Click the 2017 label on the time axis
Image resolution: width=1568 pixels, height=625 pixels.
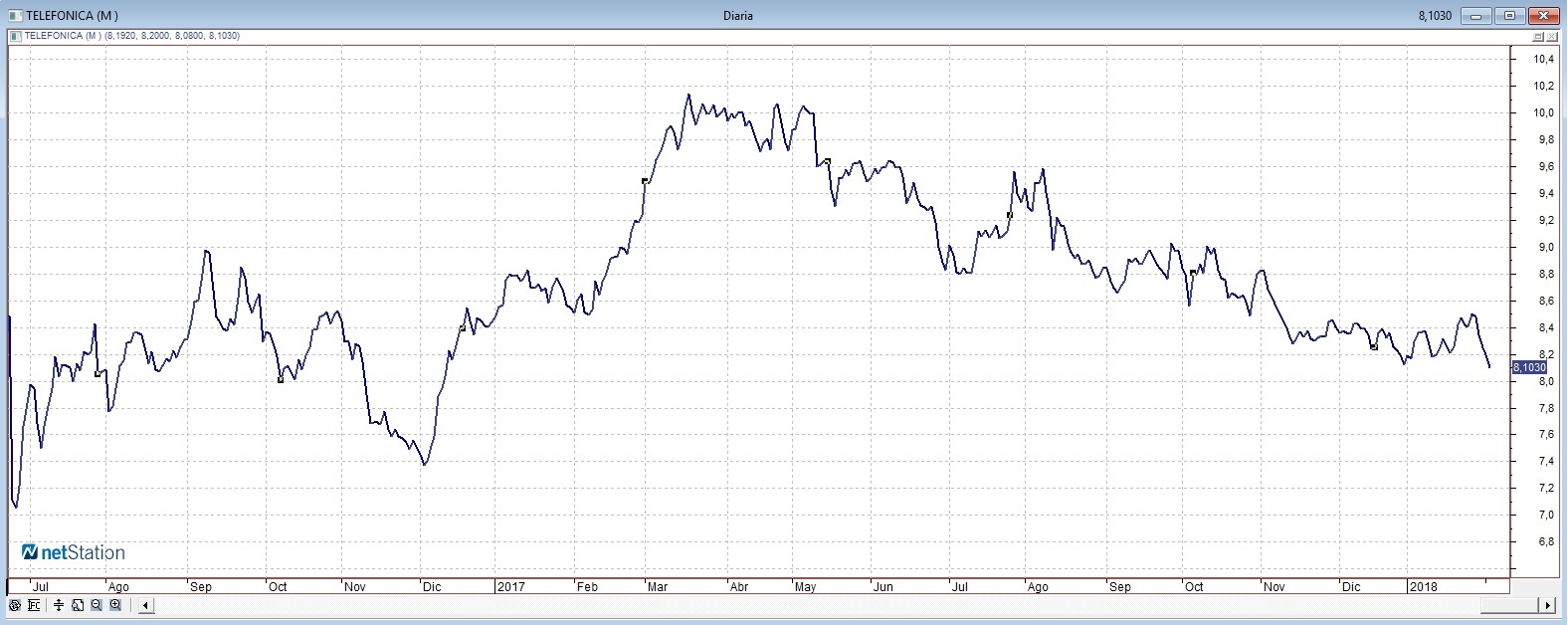pyautogui.click(x=509, y=587)
